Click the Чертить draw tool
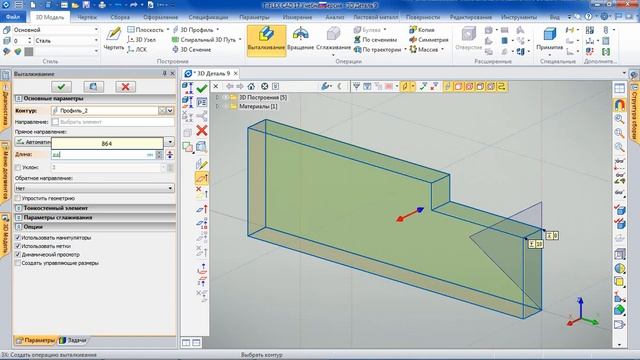The height and width of the screenshot is (360, 640). point(113,39)
